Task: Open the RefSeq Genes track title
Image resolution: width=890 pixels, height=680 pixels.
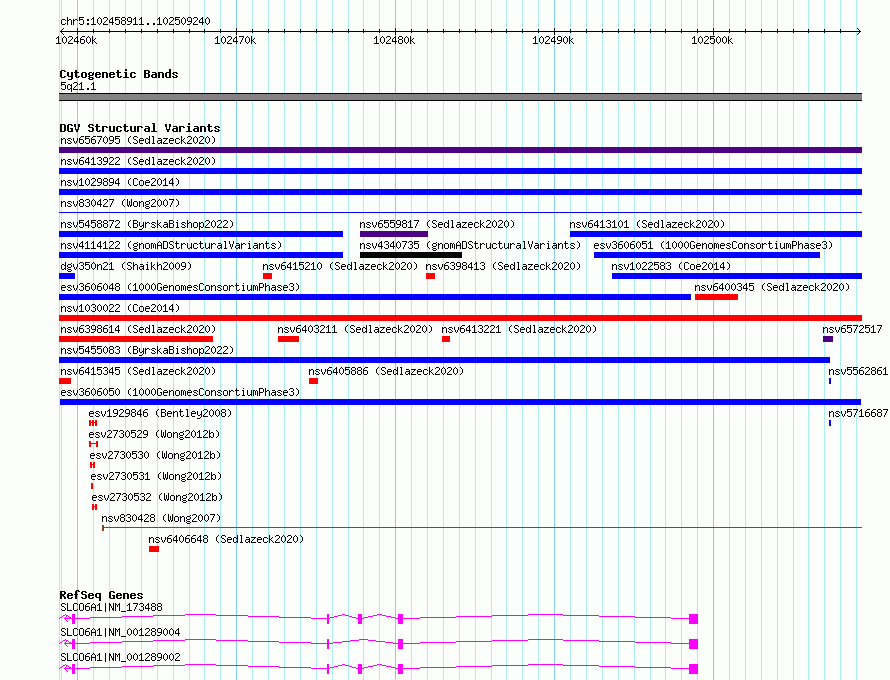Action: pos(101,595)
